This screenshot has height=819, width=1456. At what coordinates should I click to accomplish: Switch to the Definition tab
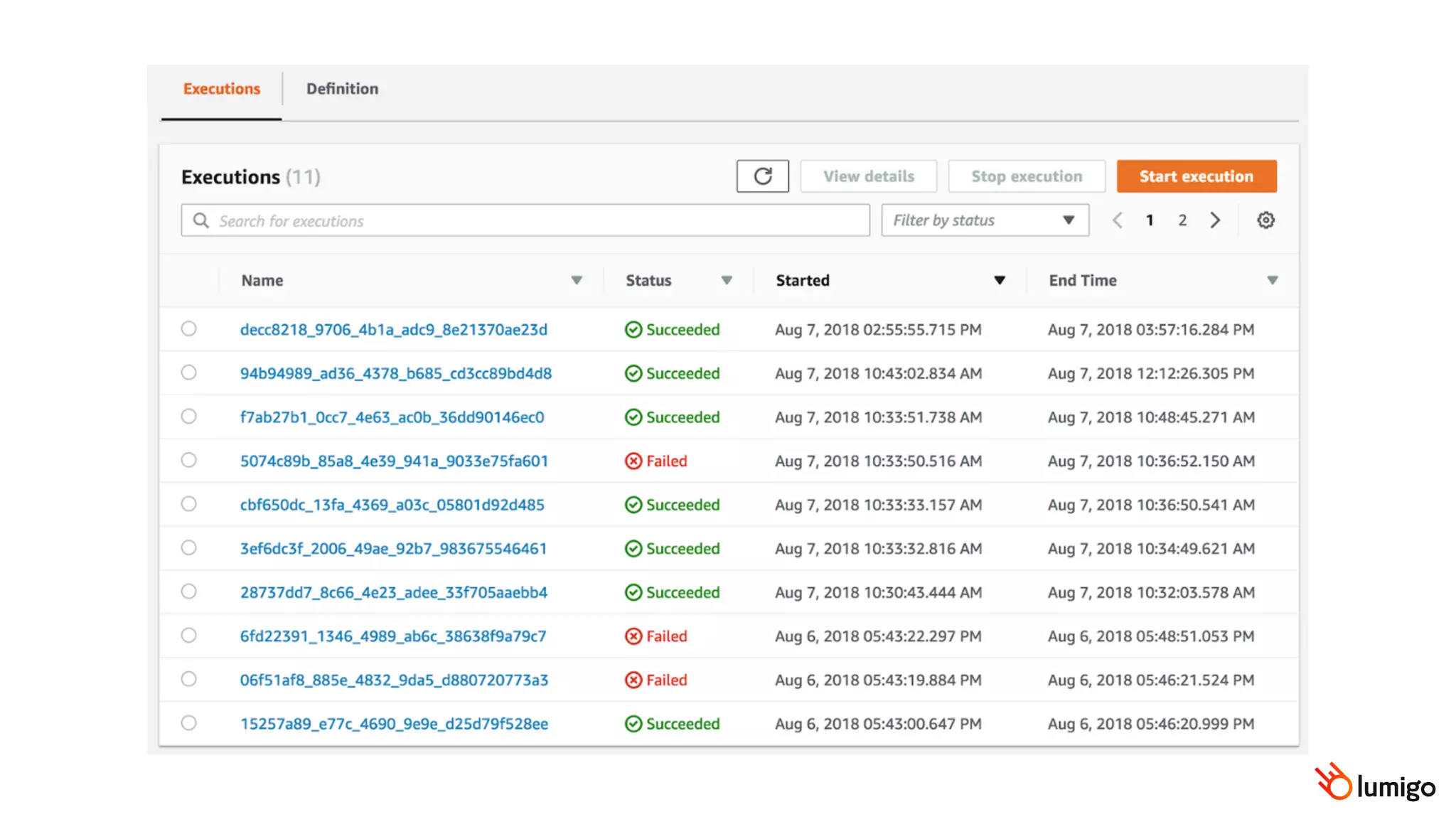pyautogui.click(x=342, y=89)
